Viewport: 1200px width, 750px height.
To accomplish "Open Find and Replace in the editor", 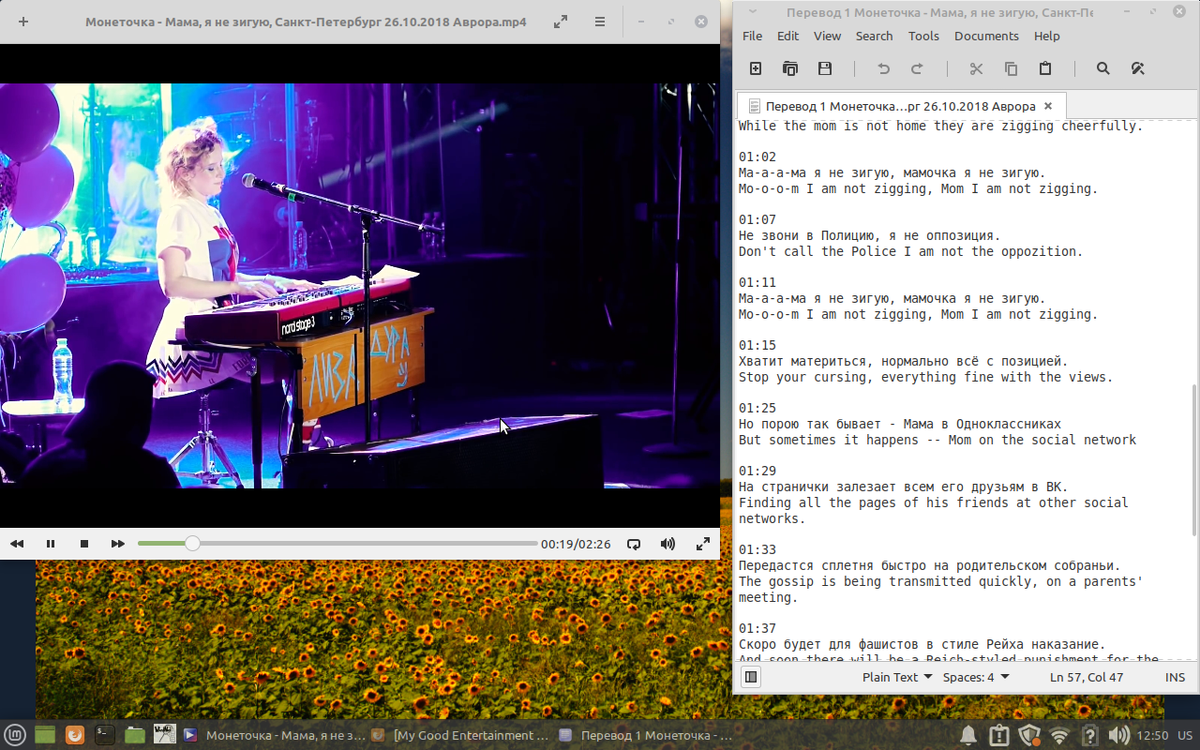I will click(1137, 69).
